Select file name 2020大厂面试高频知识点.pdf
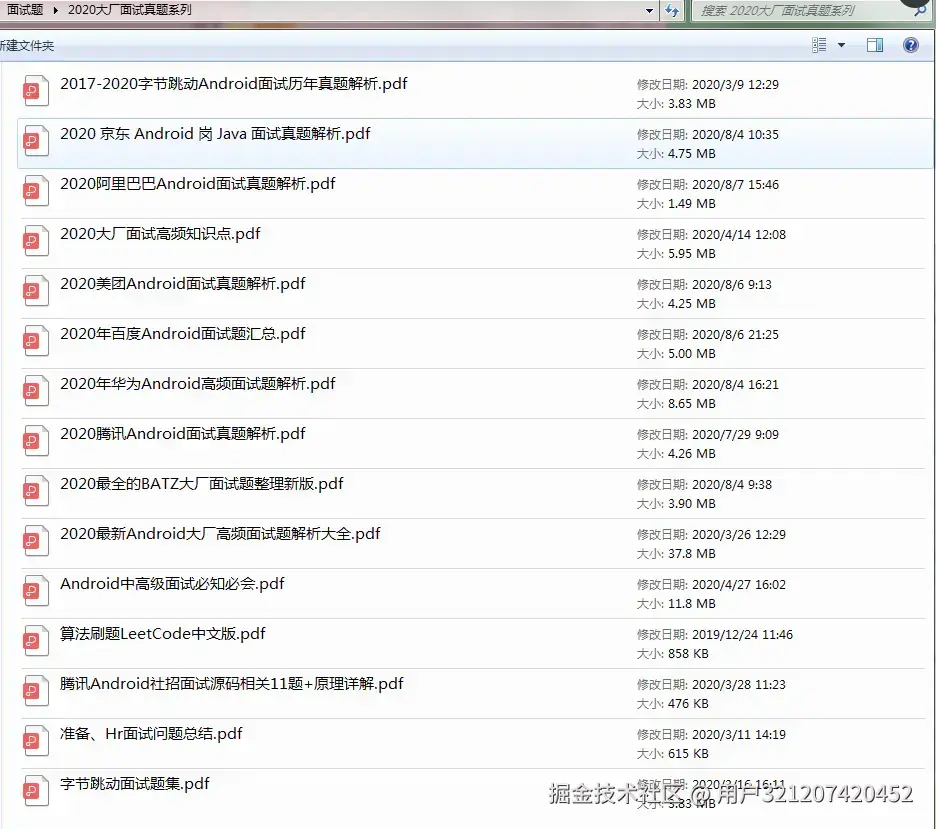 (160, 234)
